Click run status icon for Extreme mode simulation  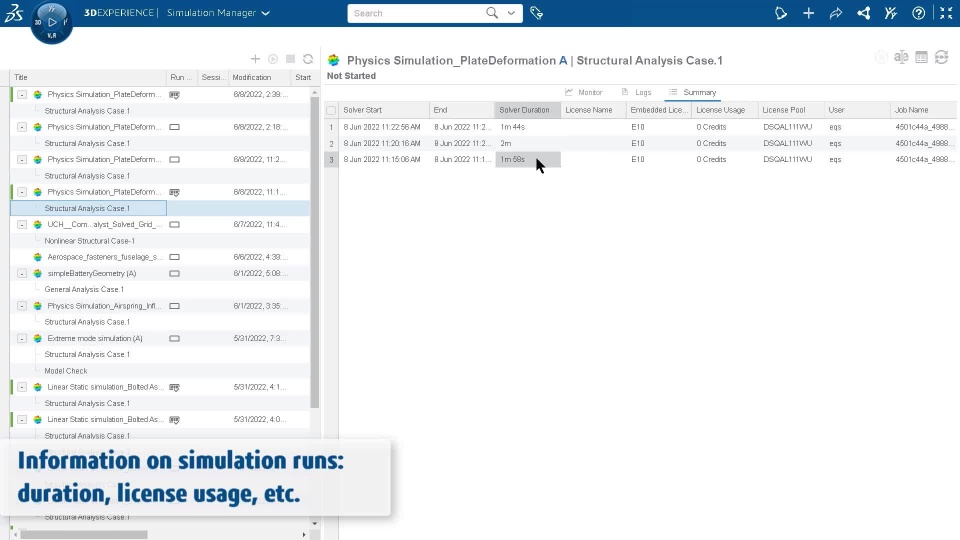(174, 339)
